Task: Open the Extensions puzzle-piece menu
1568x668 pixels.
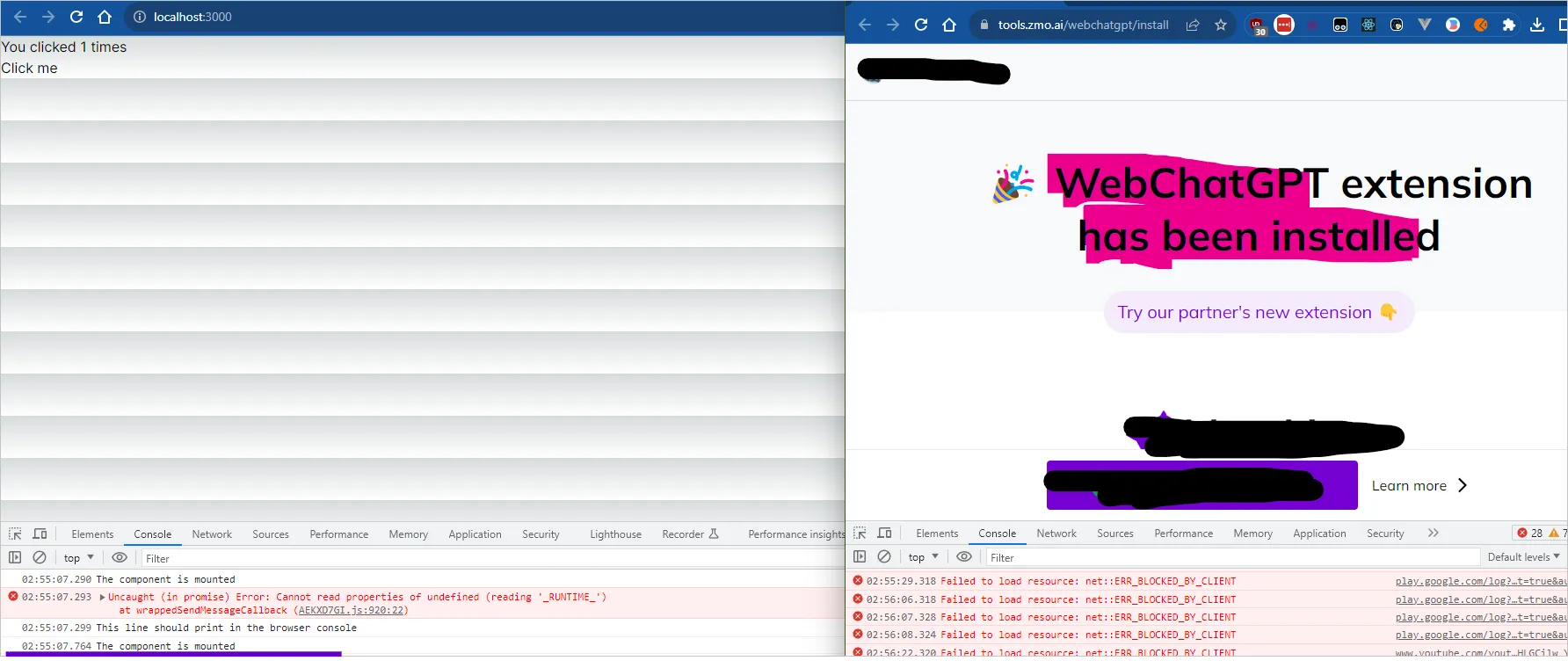Action: click(1509, 25)
